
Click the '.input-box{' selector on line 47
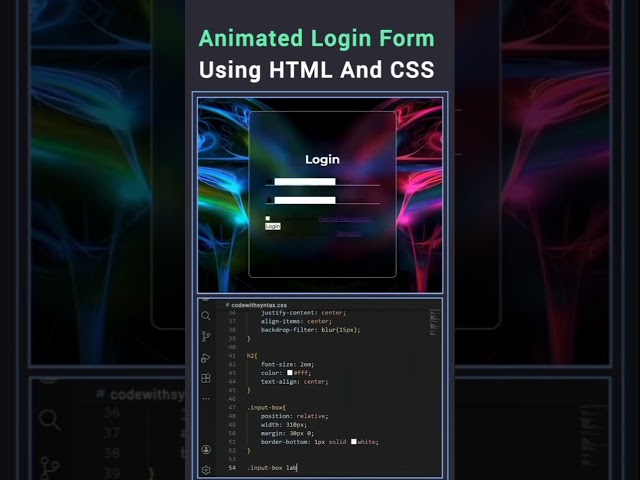(266, 407)
